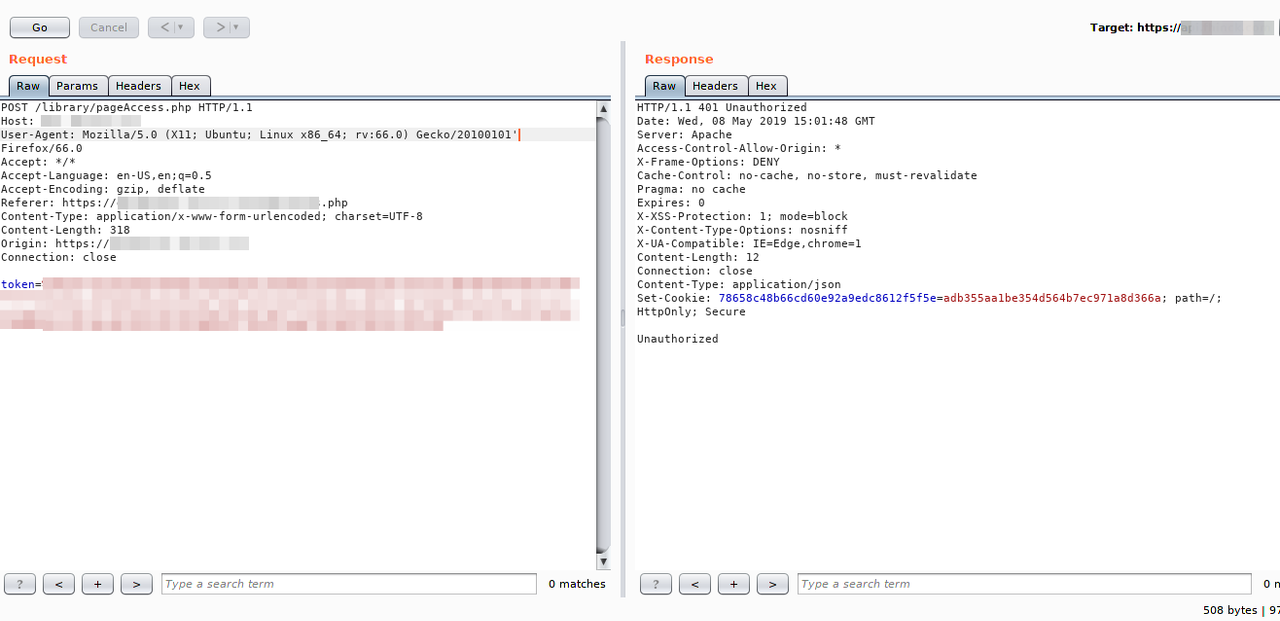Focus the response search term field
Image resolution: width=1280 pixels, height=621 pixels.
1024,584
